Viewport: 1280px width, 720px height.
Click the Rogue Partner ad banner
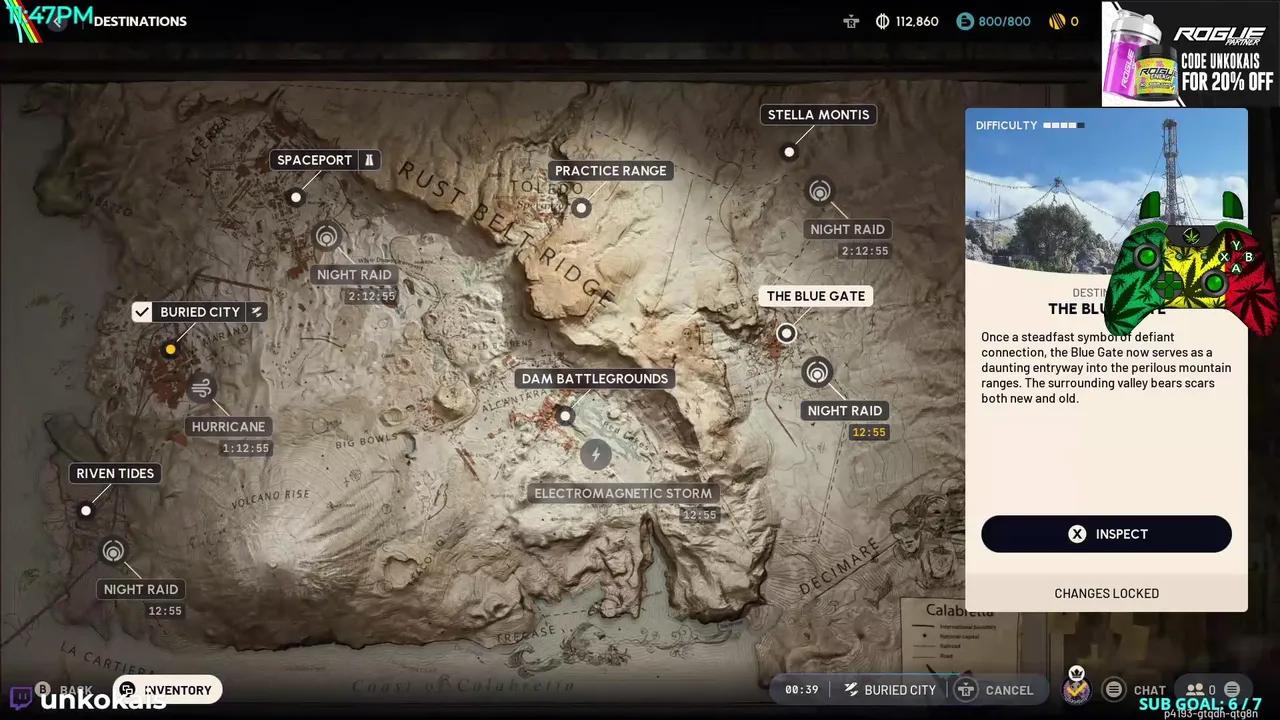pos(1190,54)
